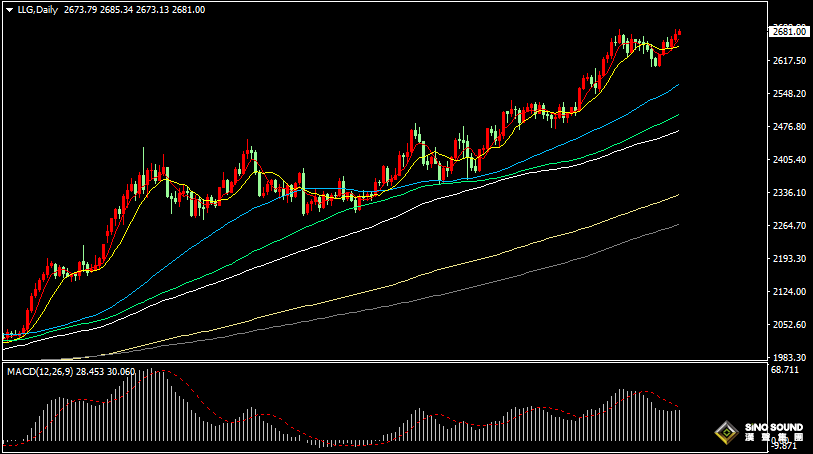Screen dimensions: 813x454
Task: Click the SINO SOUND logo icon
Action: pyautogui.click(x=724, y=433)
